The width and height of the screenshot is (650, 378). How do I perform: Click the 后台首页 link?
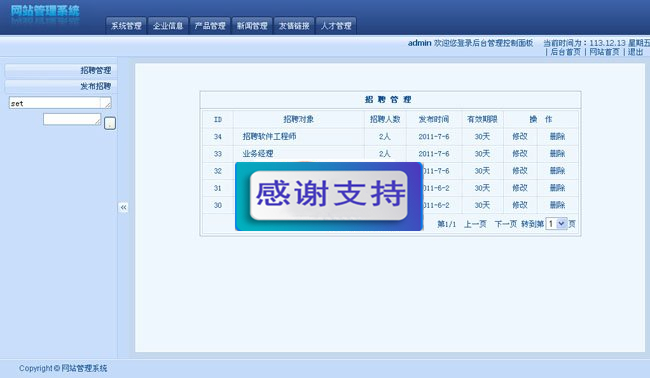(x=565, y=52)
